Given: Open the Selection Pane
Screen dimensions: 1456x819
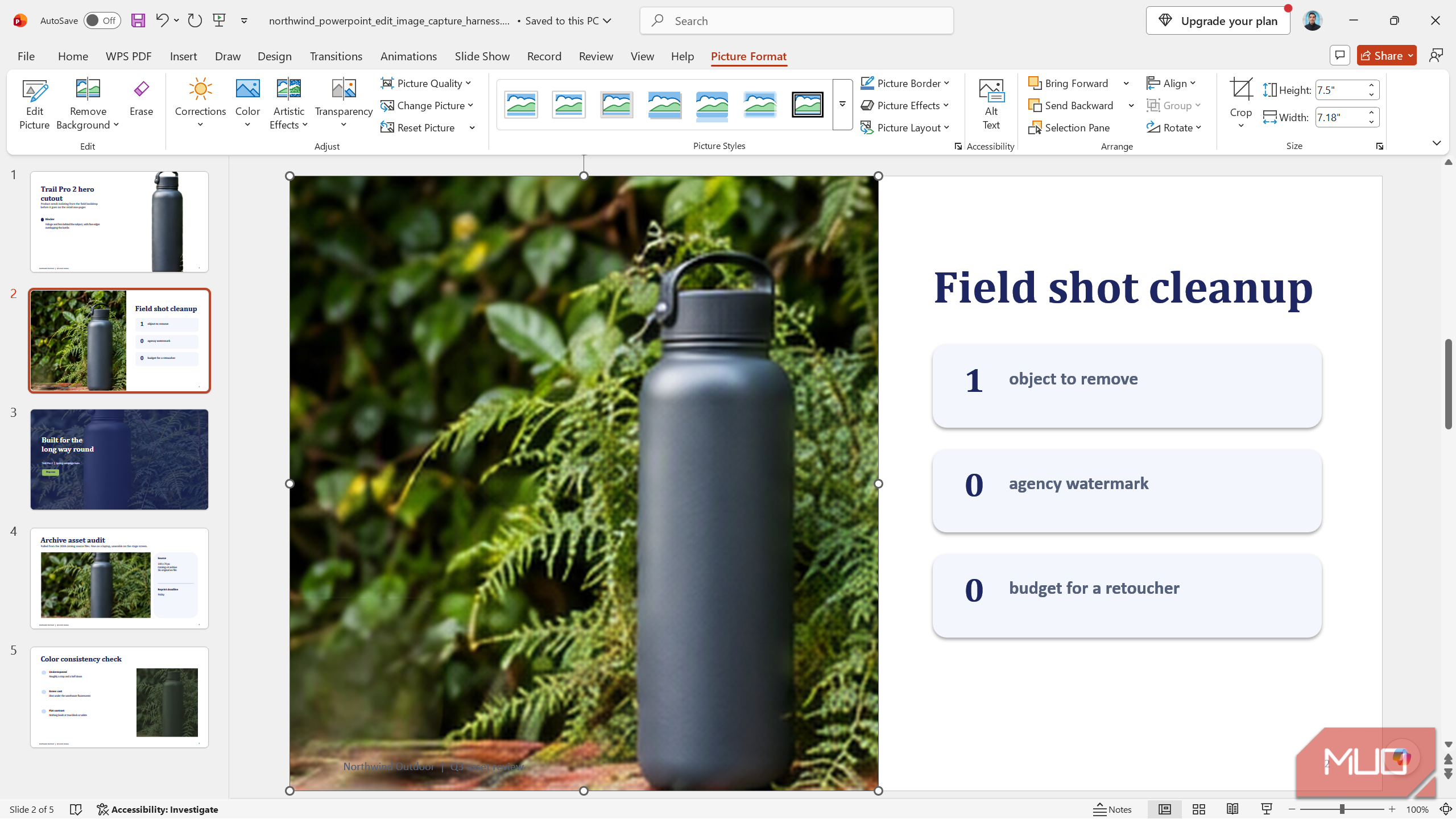Looking at the screenshot, I should pyautogui.click(x=1069, y=127).
